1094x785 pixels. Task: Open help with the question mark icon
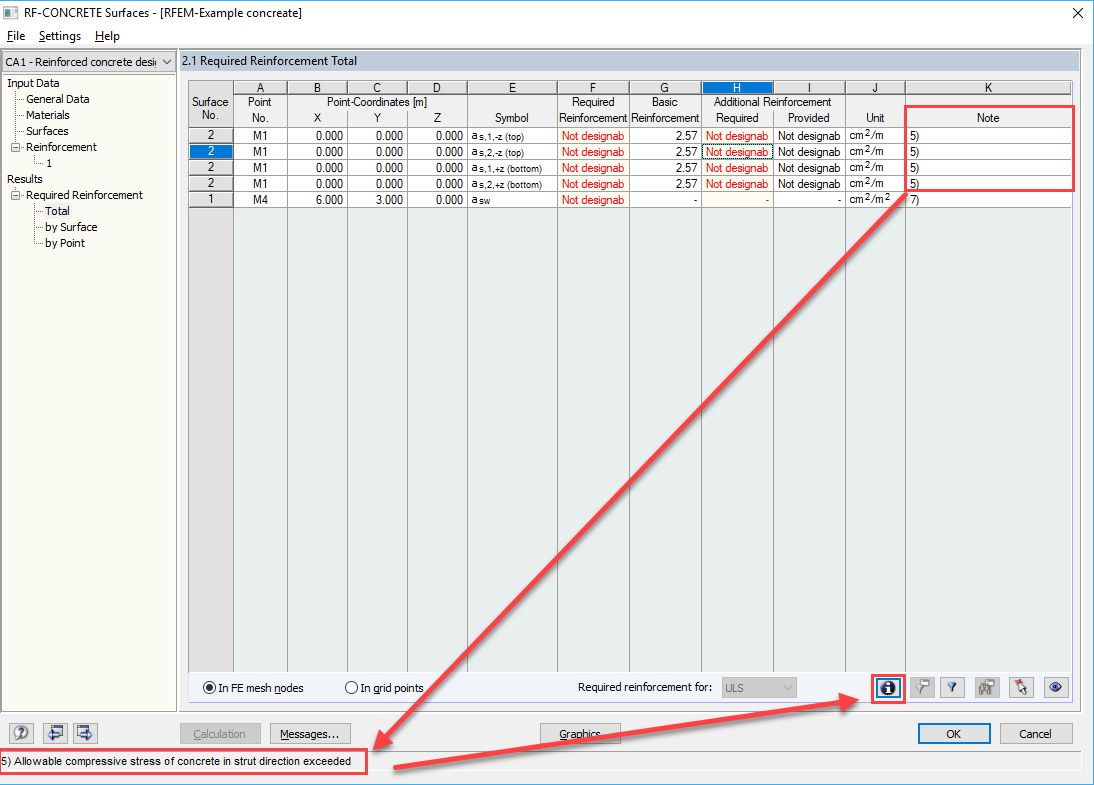pos(22,733)
